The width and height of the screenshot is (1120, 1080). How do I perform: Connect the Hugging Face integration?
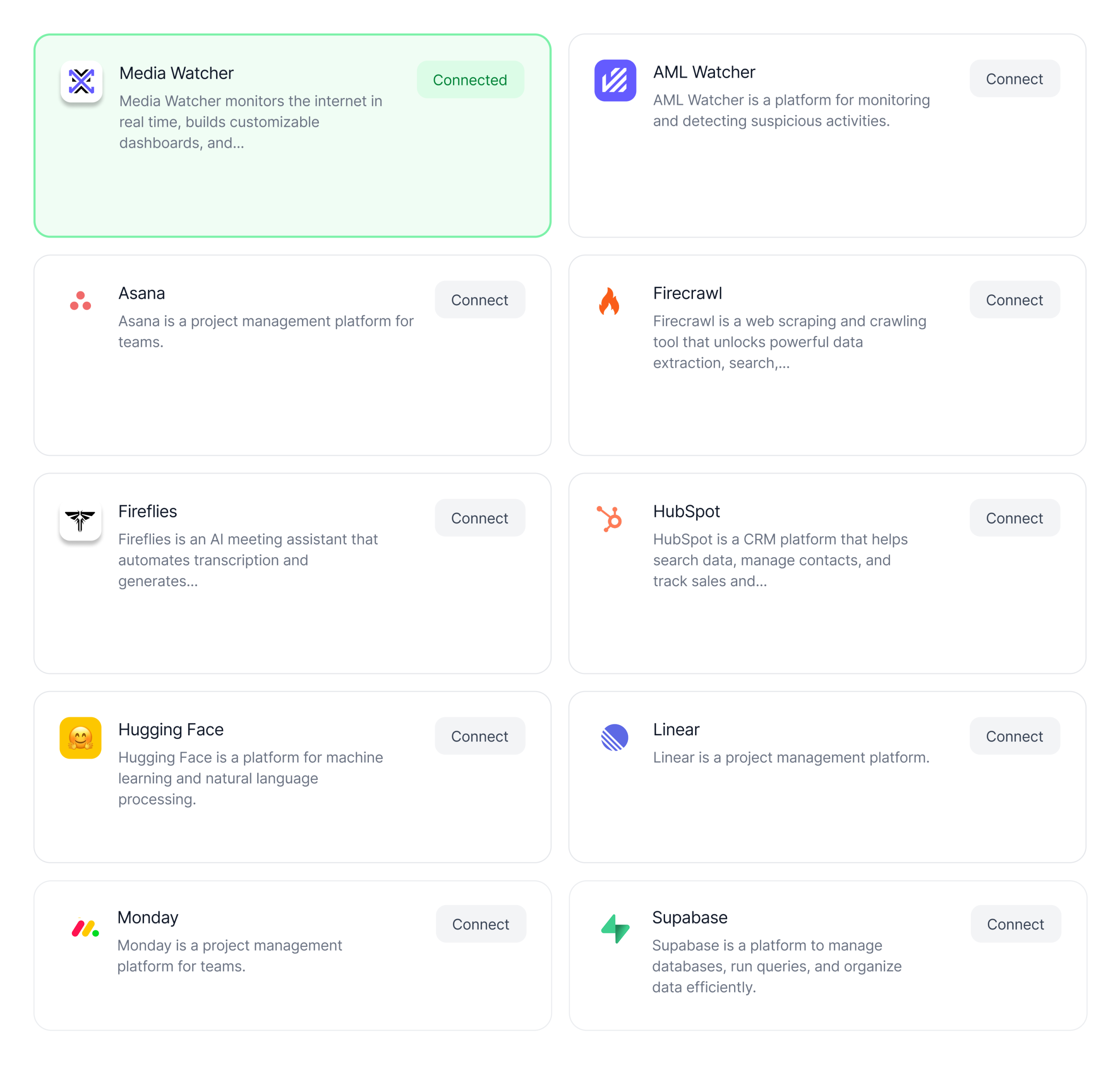[479, 737]
